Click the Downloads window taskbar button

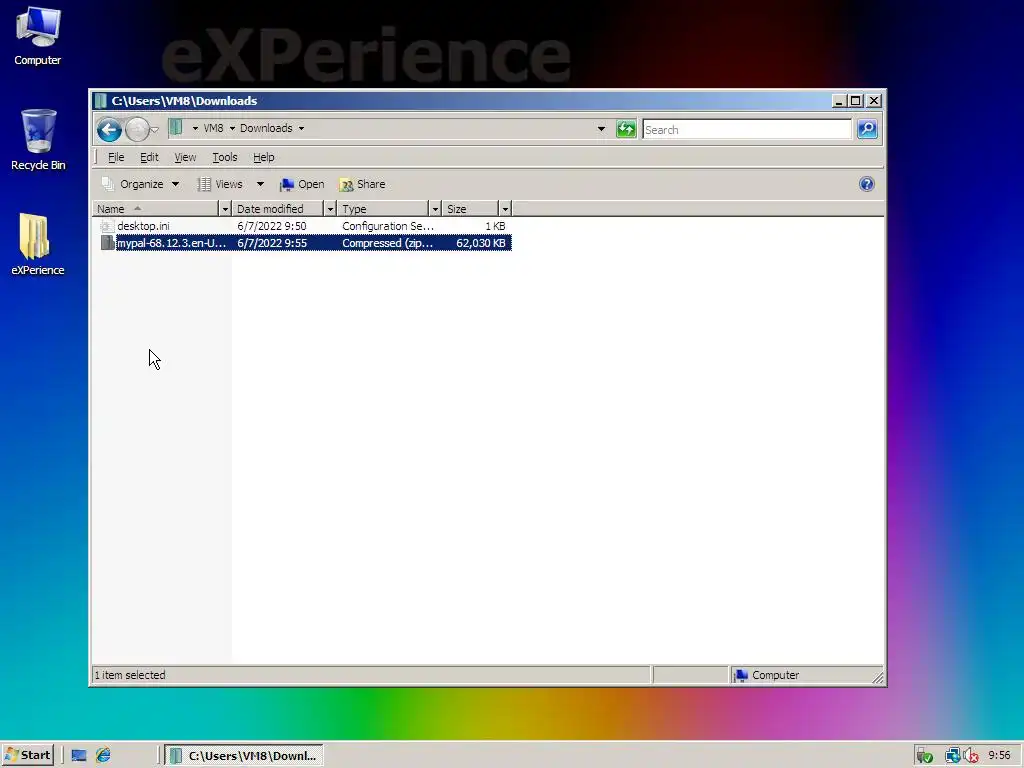coord(244,756)
